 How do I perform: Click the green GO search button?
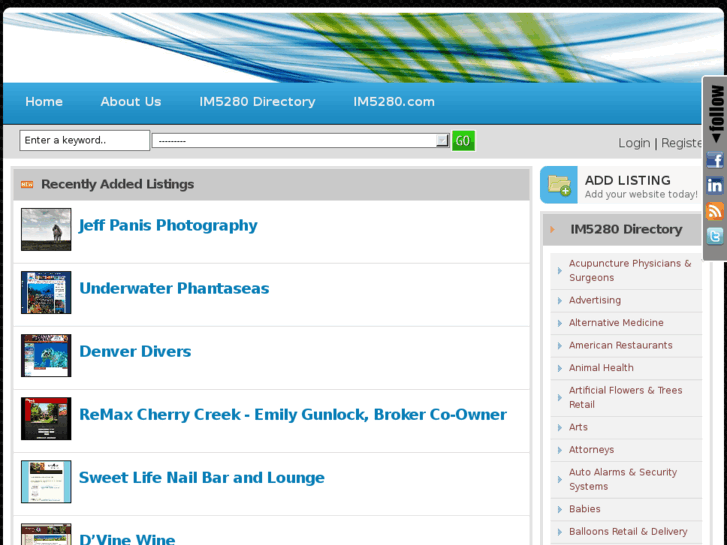(x=463, y=141)
